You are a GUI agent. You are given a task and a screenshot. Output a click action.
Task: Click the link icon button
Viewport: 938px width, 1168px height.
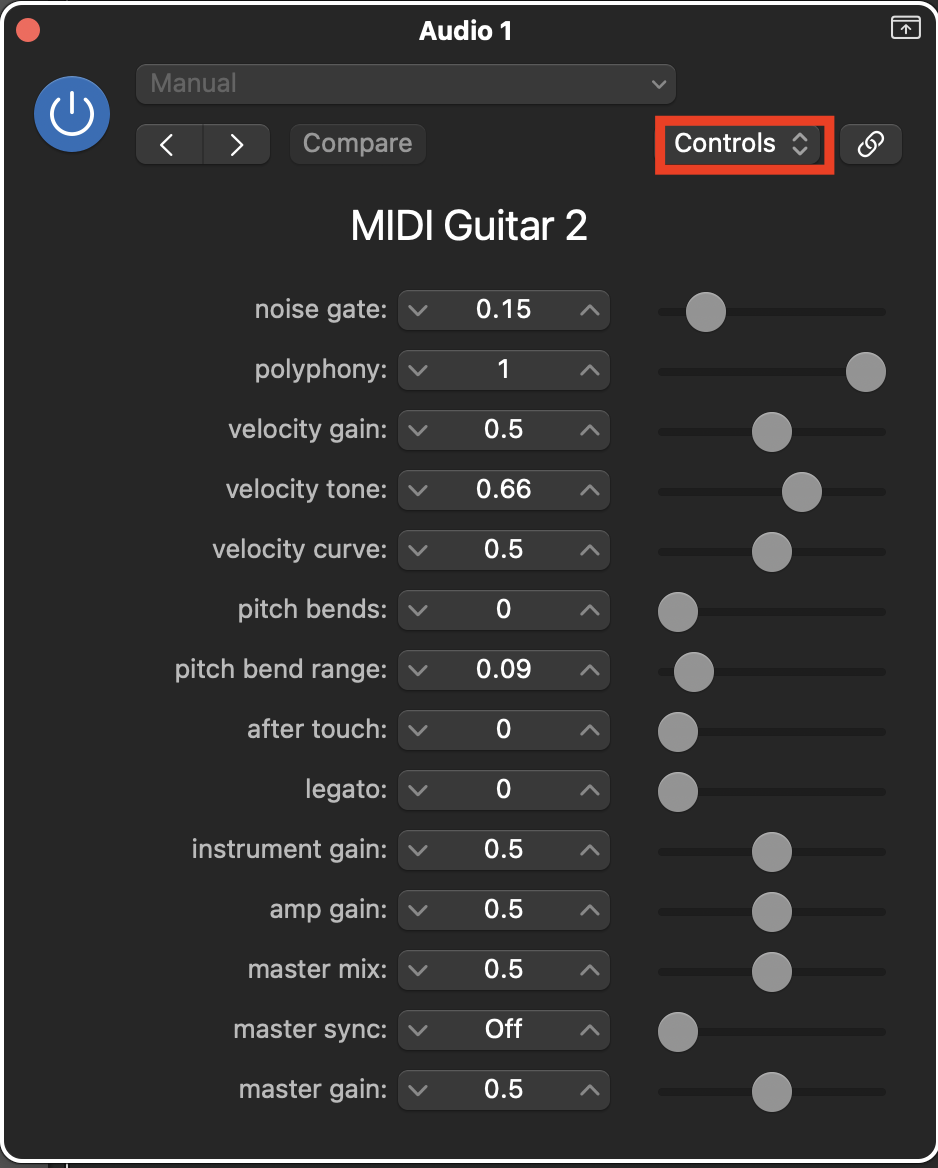(x=871, y=144)
